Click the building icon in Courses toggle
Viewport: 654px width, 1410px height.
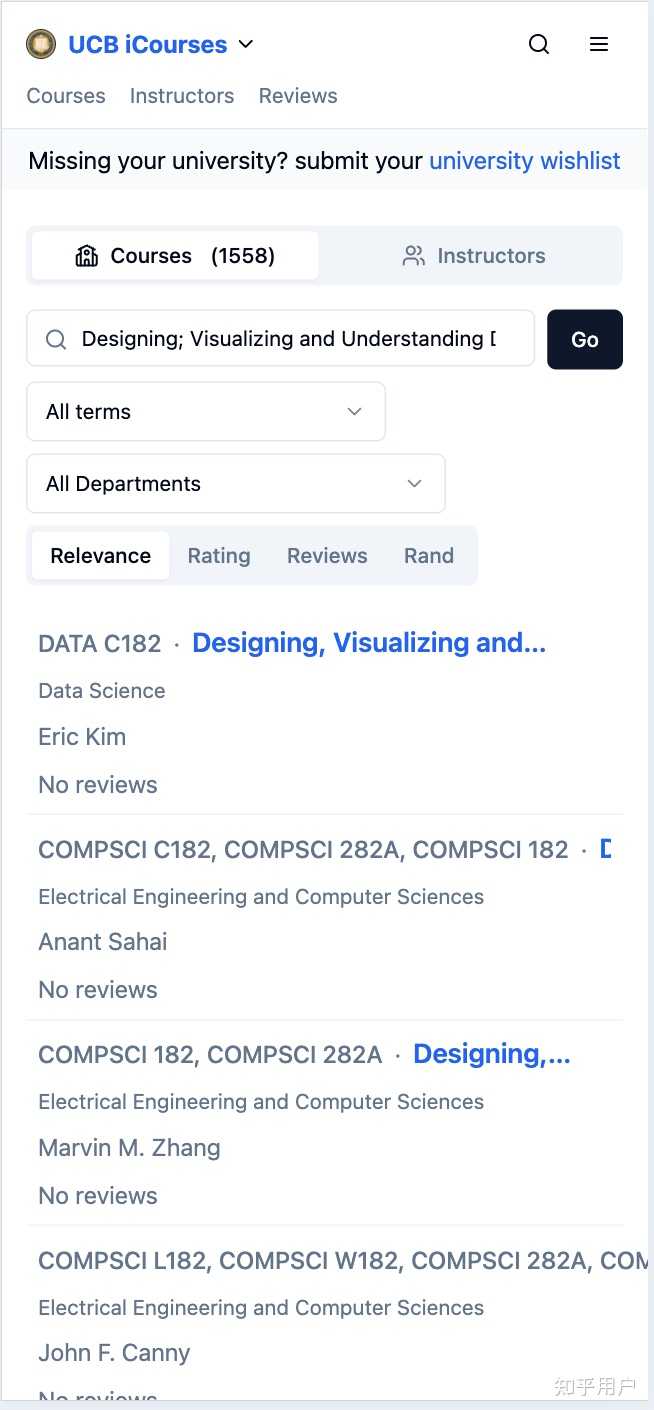click(x=87, y=256)
